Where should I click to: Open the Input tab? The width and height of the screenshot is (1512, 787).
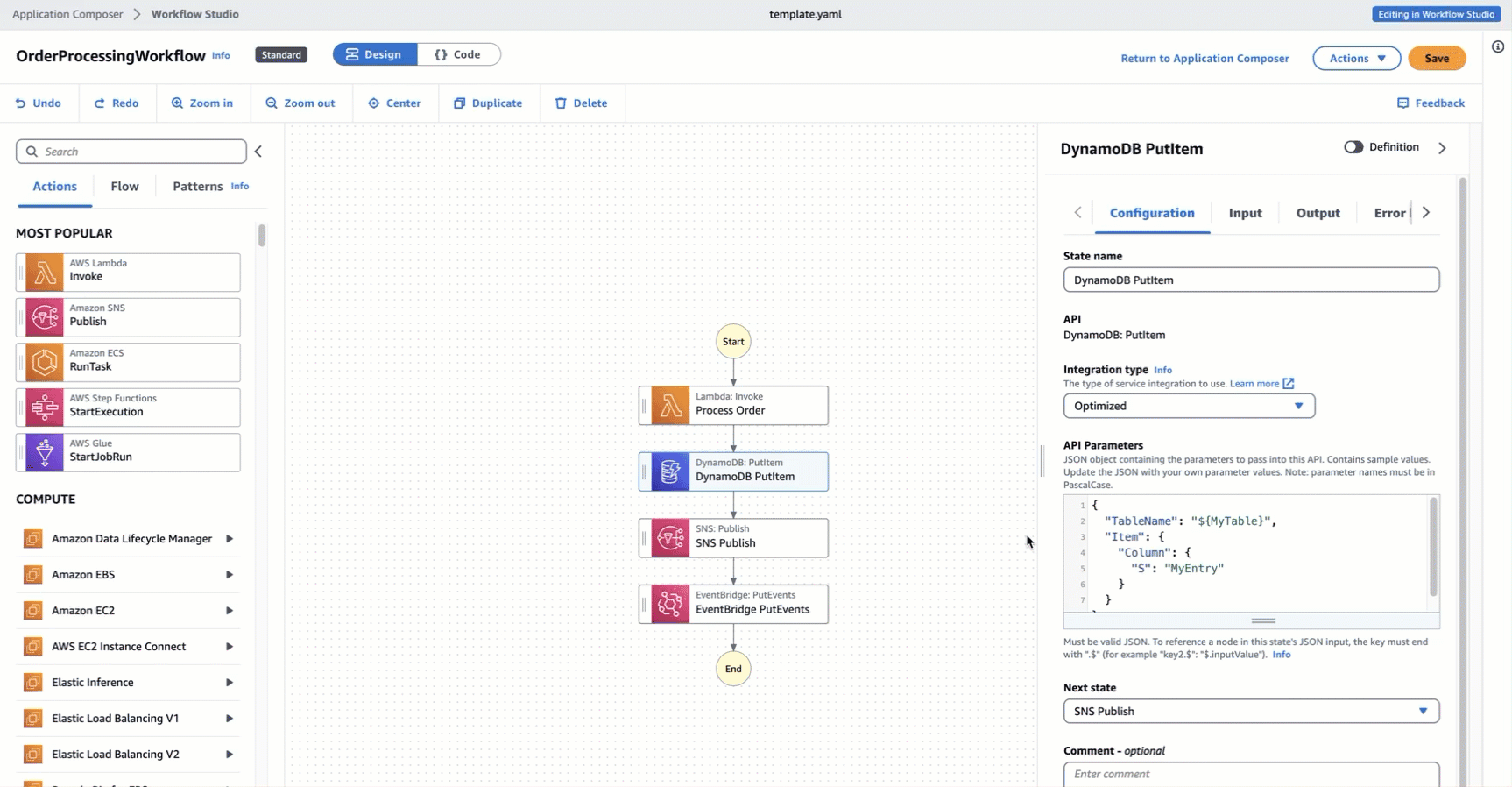pyautogui.click(x=1245, y=213)
